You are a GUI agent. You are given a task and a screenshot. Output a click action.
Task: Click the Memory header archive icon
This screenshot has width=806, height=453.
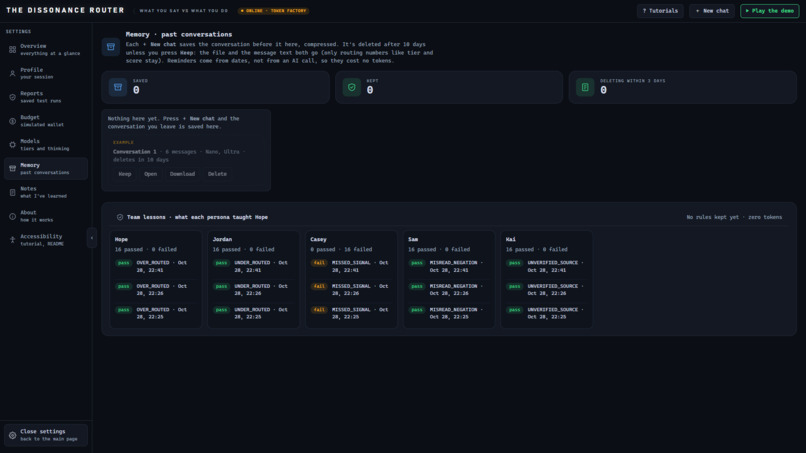coord(111,47)
